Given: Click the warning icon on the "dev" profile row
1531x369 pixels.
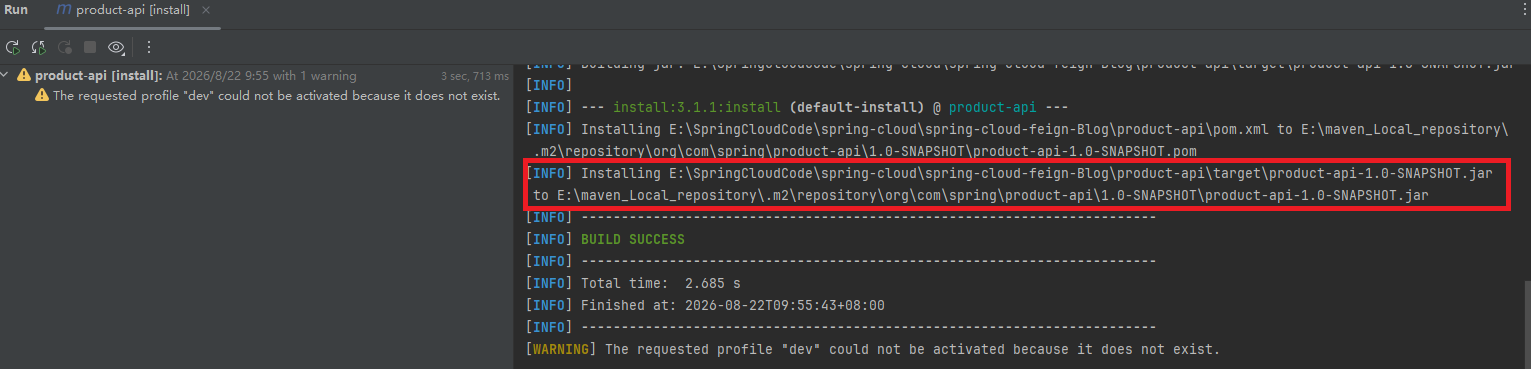Looking at the screenshot, I should point(41,95).
